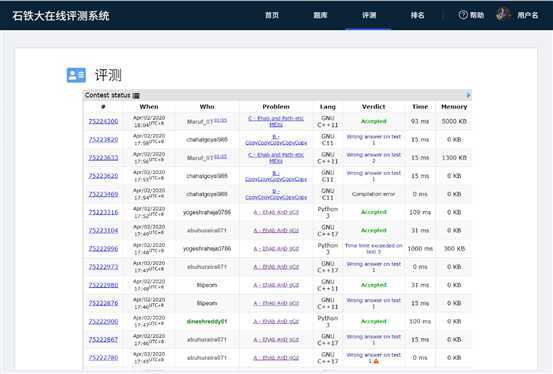Open submission 75223820
553x374 pixels.
tap(103, 140)
